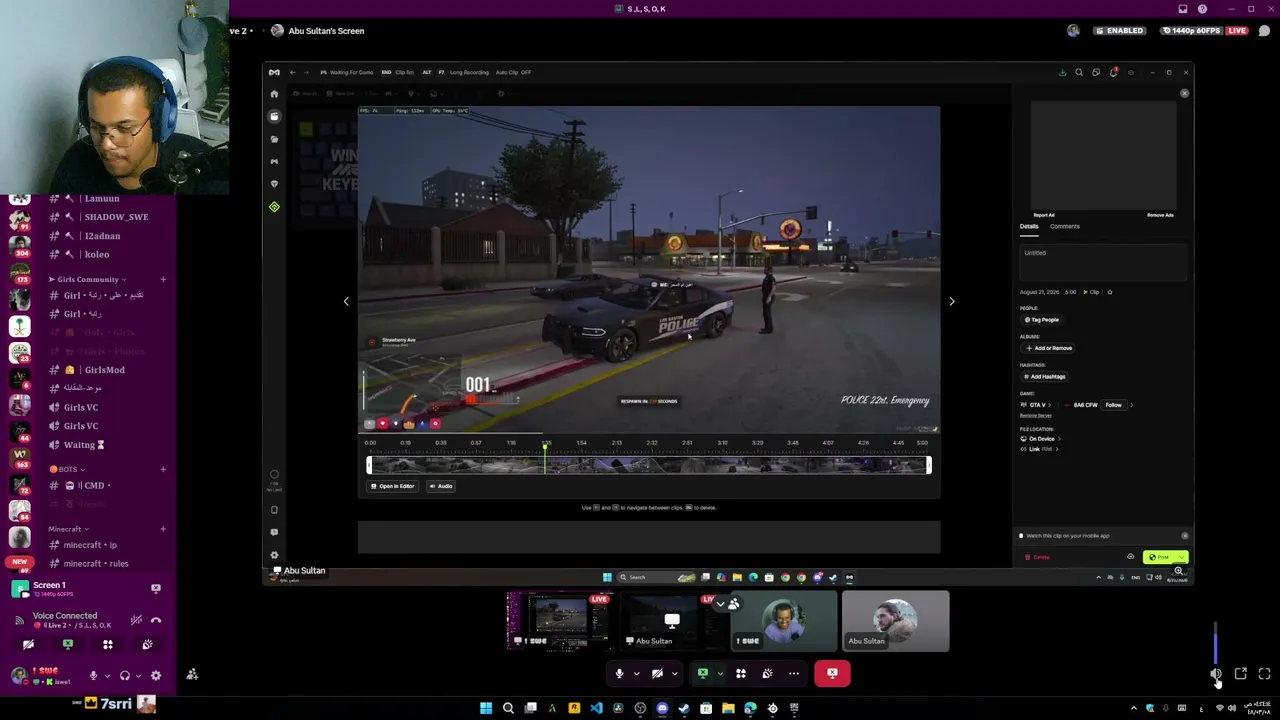Open Activities launcher in the voice panel
Screen dimensions: 1280x720
[x=108, y=645]
